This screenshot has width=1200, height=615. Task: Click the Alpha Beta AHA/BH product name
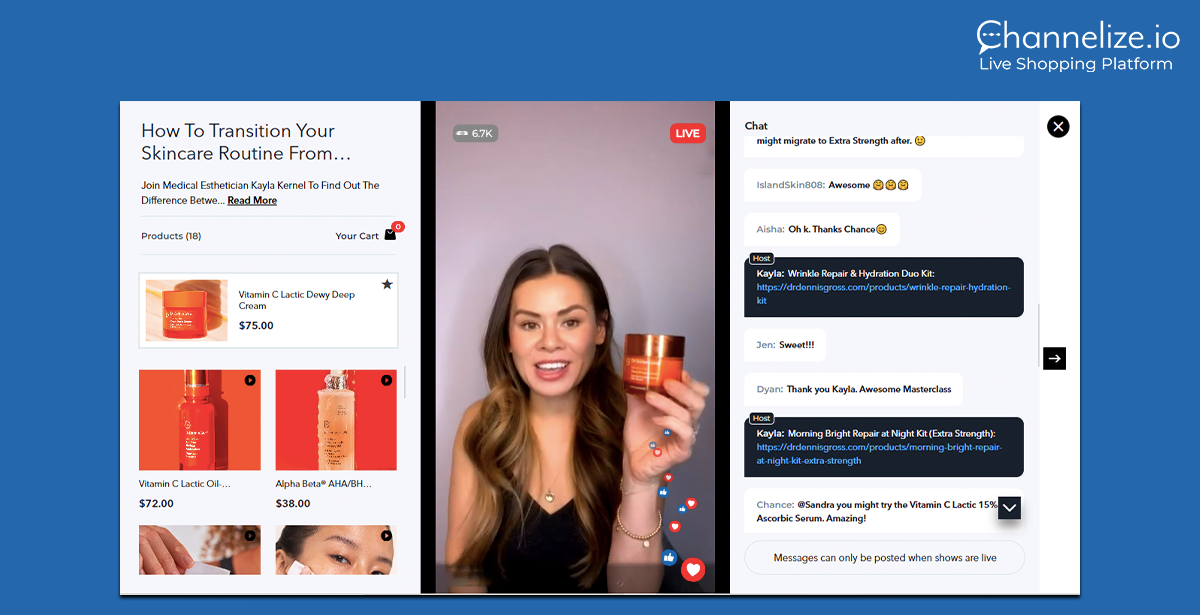(x=324, y=483)
